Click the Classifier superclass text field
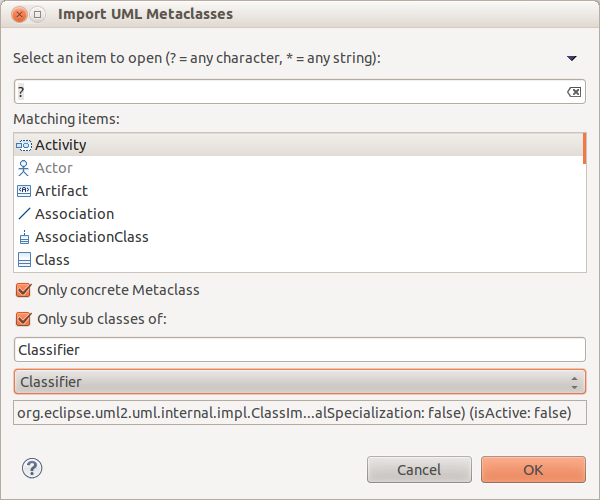Image resolution: width=600 pixels, height=500 pixels. tap(300, 350)
